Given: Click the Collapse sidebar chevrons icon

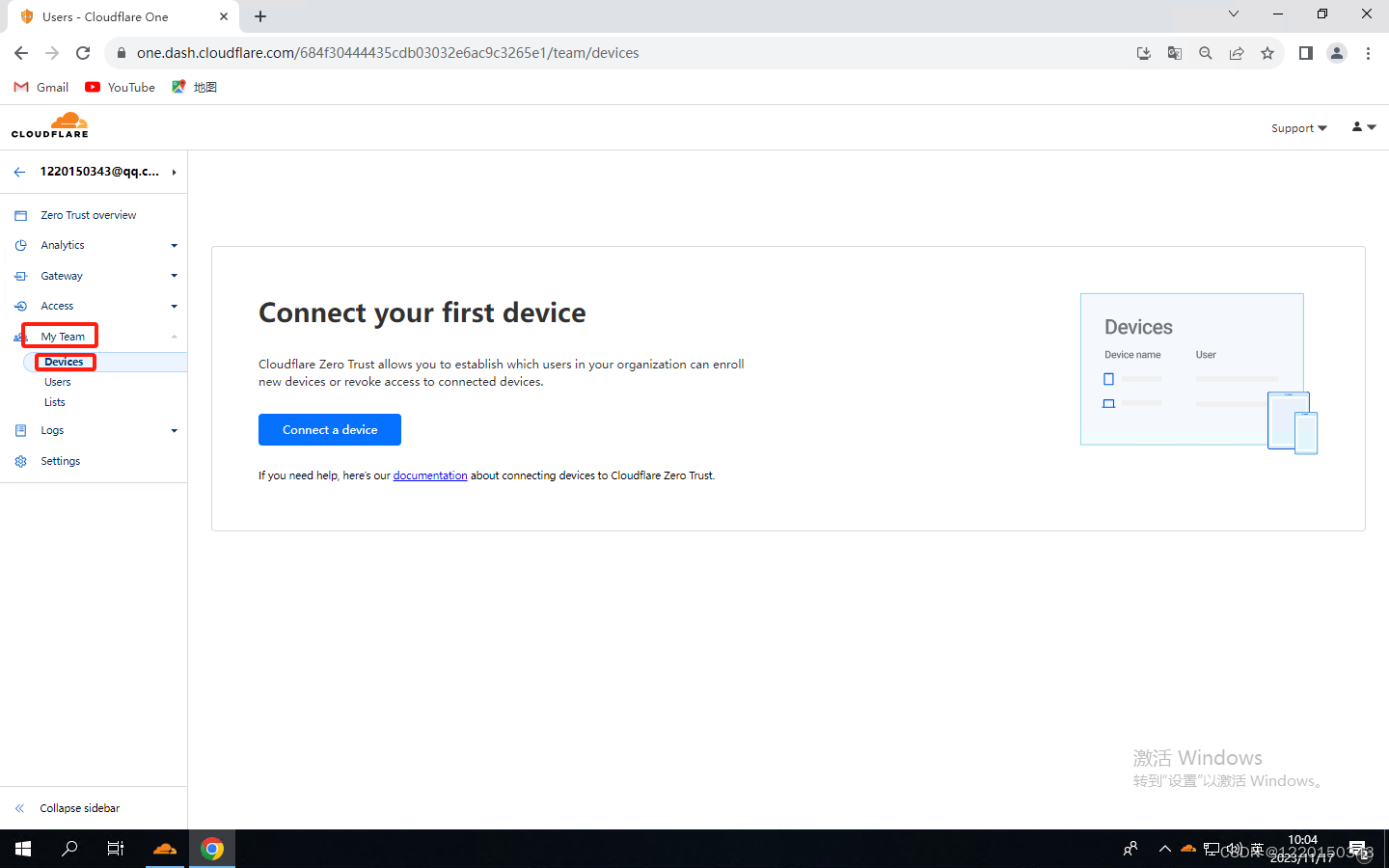Looking at the screenshot, I should pyautogui.click(x=19, y=808).
